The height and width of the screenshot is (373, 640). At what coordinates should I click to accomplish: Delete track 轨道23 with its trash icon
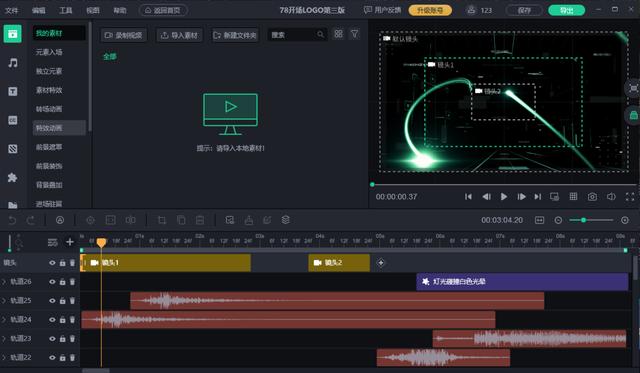(x=72, y=339)
